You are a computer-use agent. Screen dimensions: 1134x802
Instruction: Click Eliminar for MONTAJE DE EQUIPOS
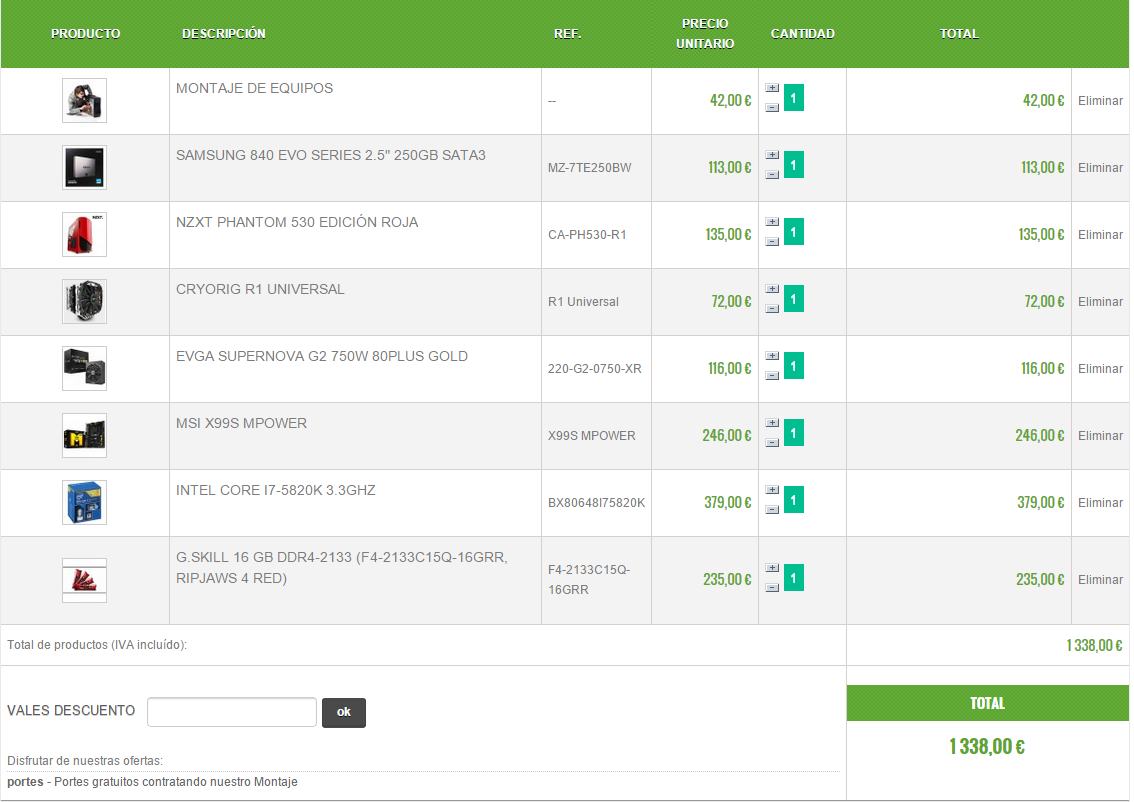pyautogui.click(x=1100, y=101)
